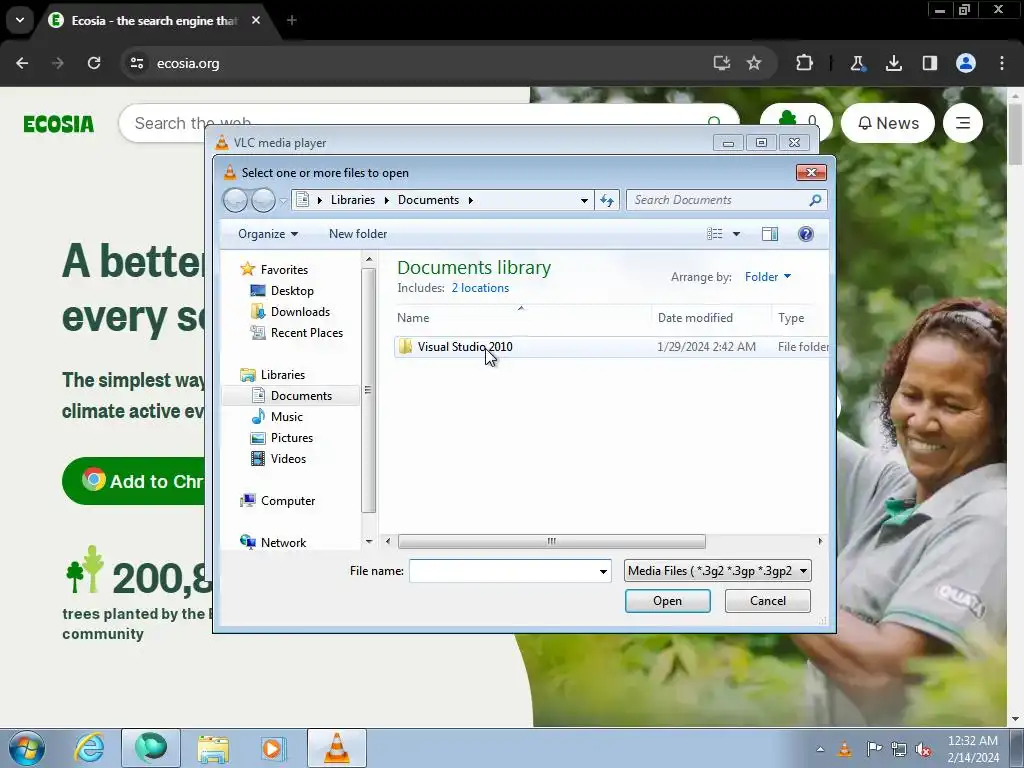Click the dialog back navigation arrow

point(235,200)
